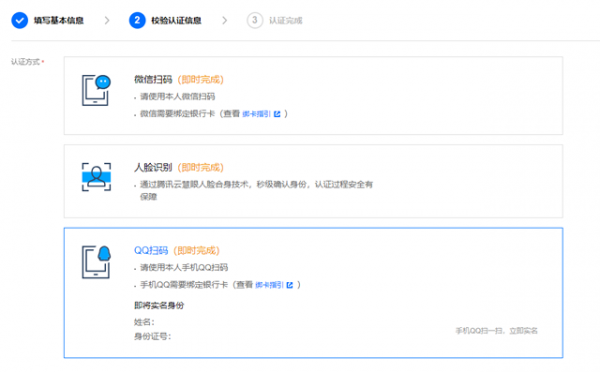This screenshot has width=600, height=372.
Task: Open 绑卡指引 link in QQ card
Action: click(269, 285)
